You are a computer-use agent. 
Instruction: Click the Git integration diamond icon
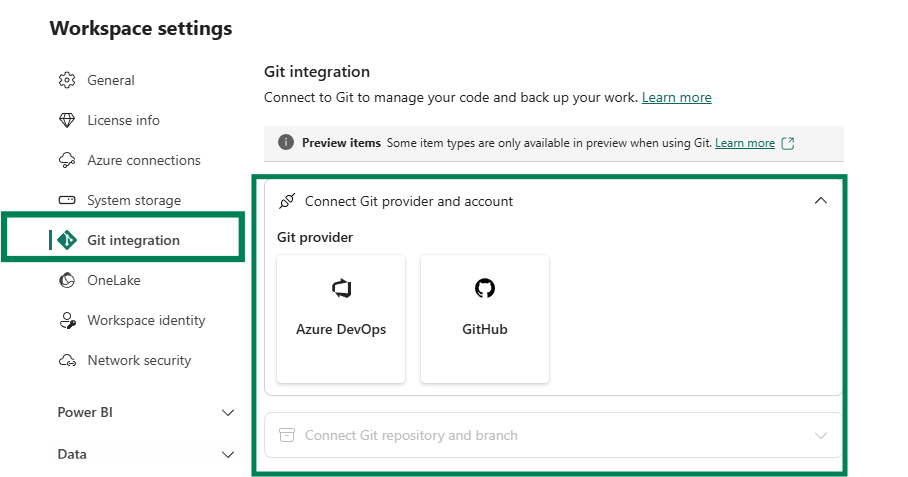pos(67,240)
